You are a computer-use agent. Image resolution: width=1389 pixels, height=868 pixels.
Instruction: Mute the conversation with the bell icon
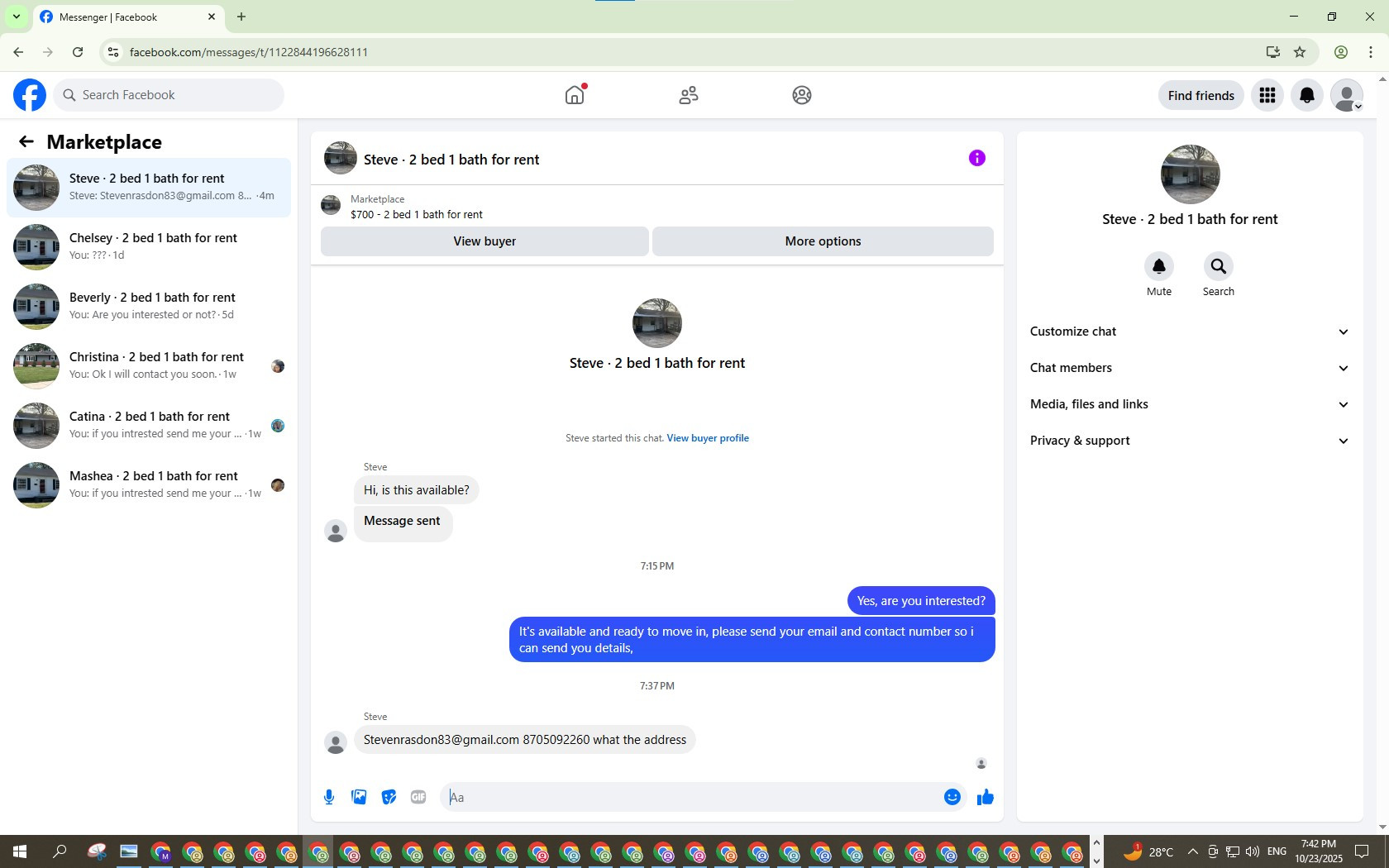pos(1159,266)
